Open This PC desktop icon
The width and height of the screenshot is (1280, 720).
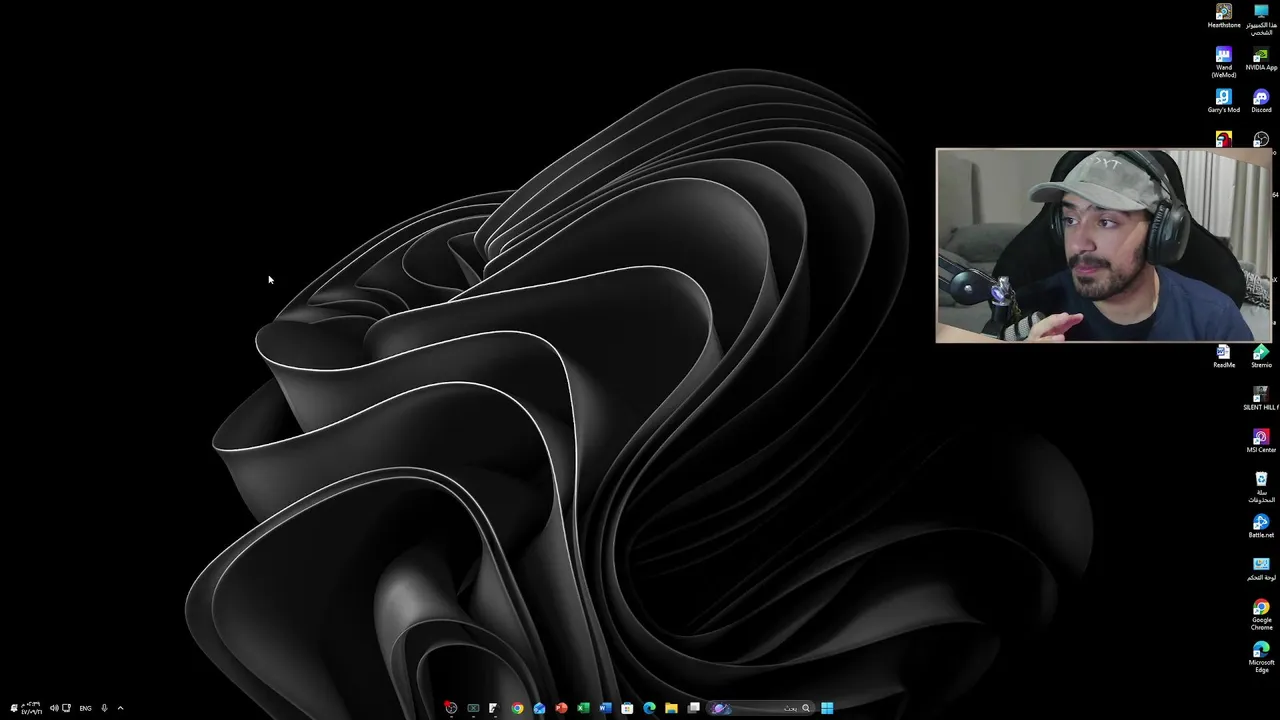coord(1261,20)
